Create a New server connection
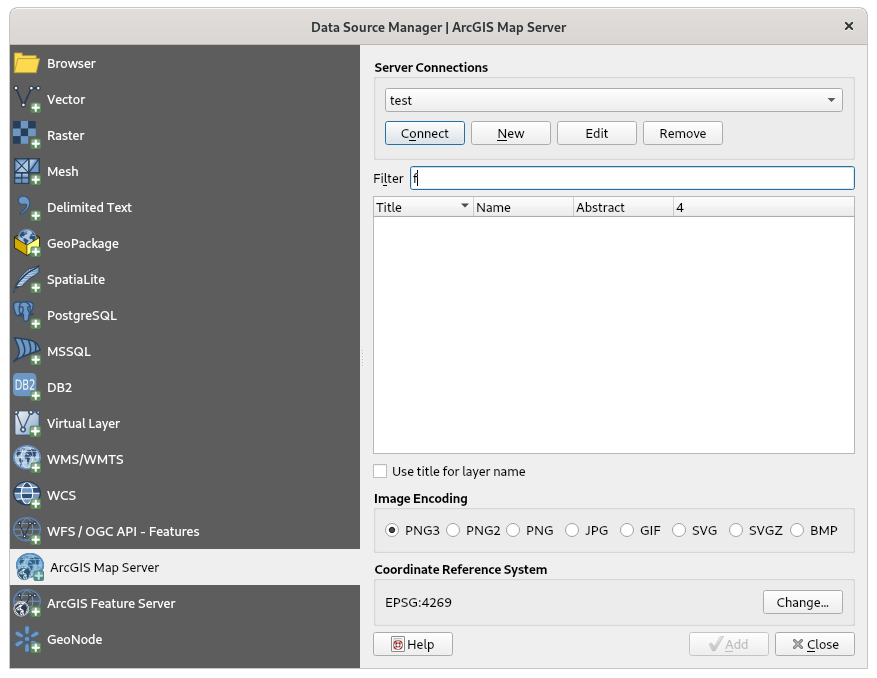The image size is (877, 678). tap(511, 133)
